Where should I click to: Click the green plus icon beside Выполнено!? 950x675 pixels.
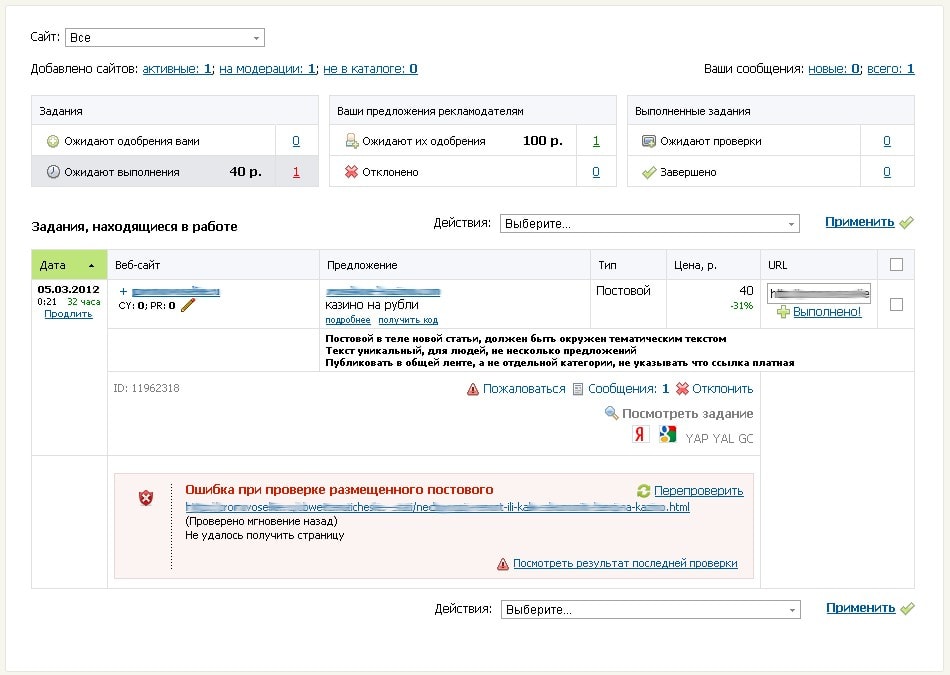click(783, 312)
